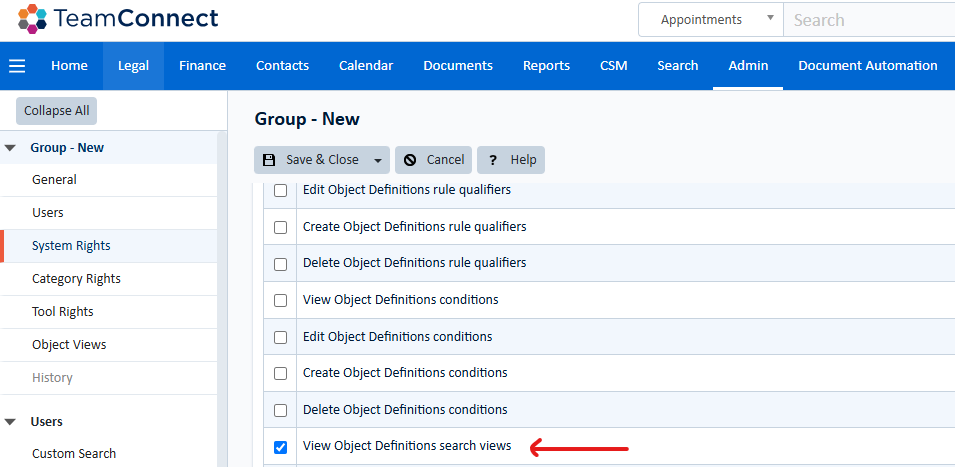Go to the Home tab
Screen dimensions: 955x467
[69, 66]
